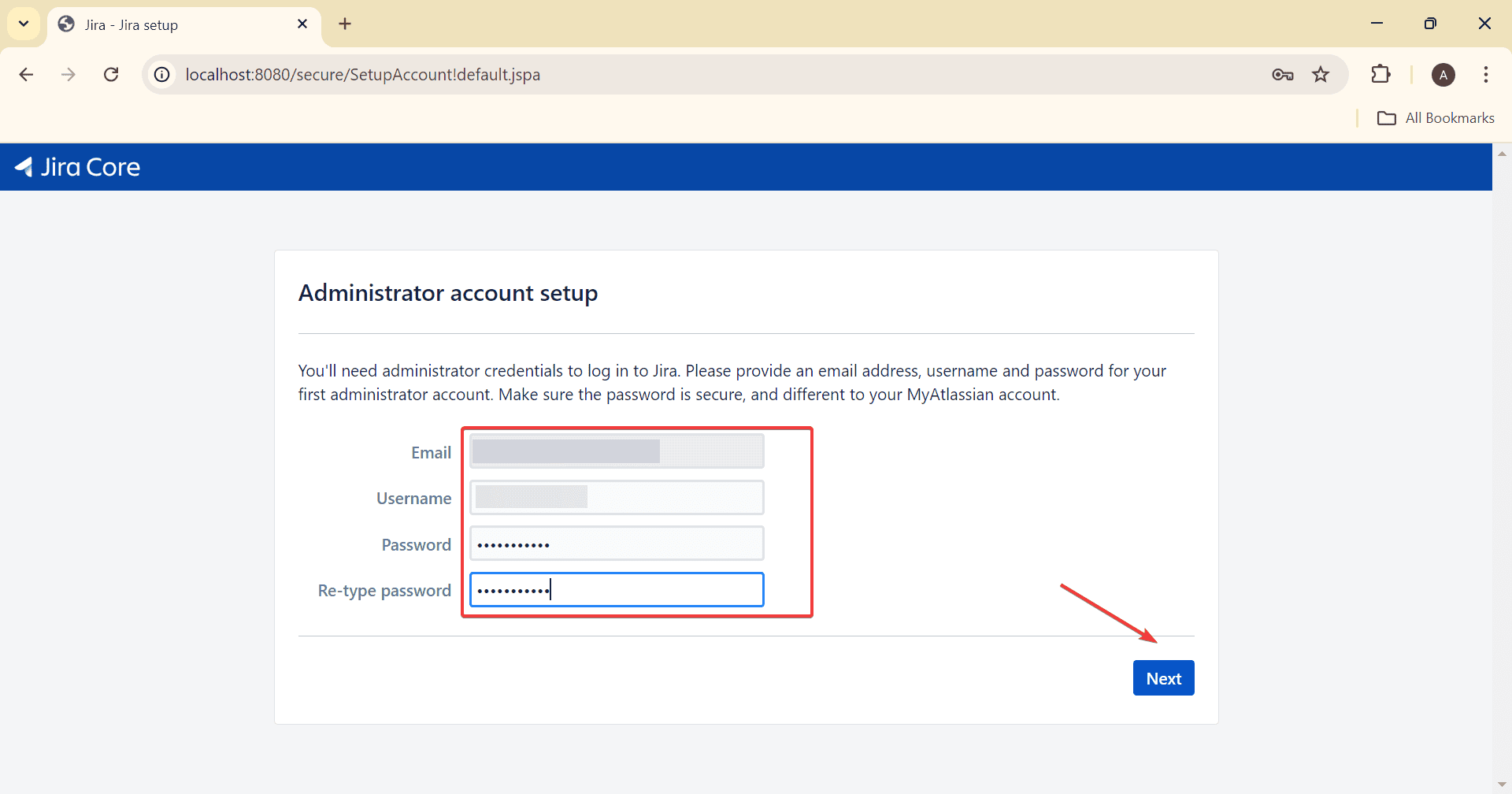This screenshot has height=794, width=1512.
Task: Open a new tab with plus button
Action: (345, 24)
